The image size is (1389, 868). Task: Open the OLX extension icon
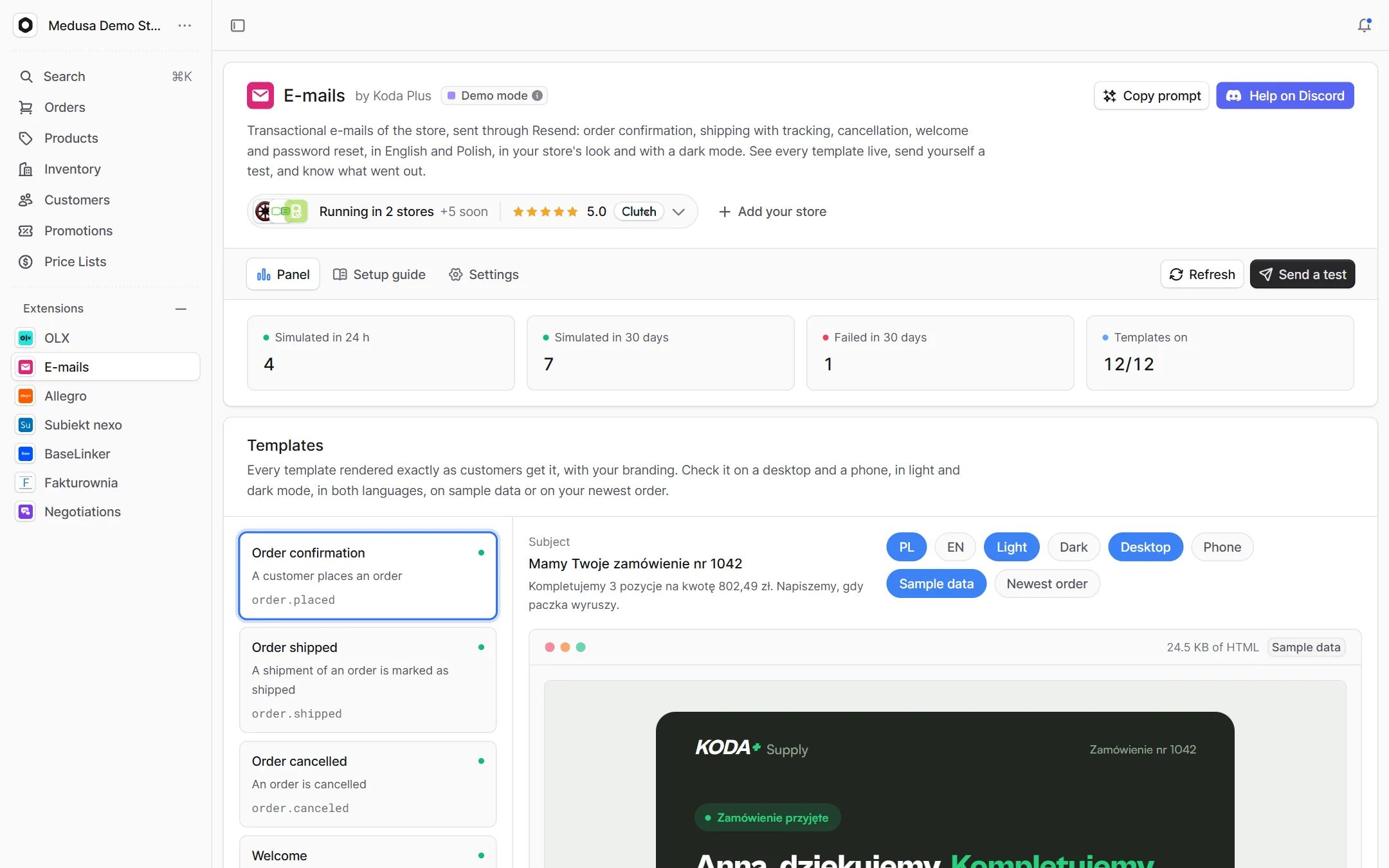[26, 338]
